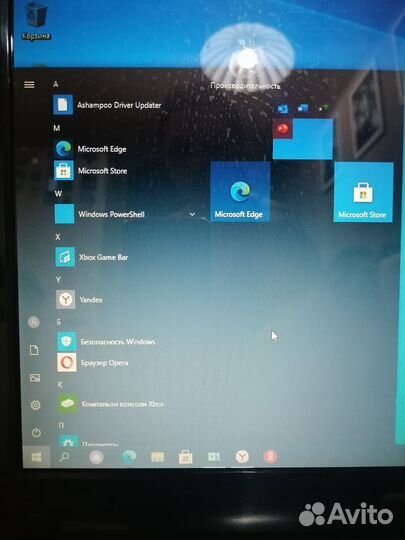Click the letter X group header
This screenshot has width=405, height=540.
point(58,237)
